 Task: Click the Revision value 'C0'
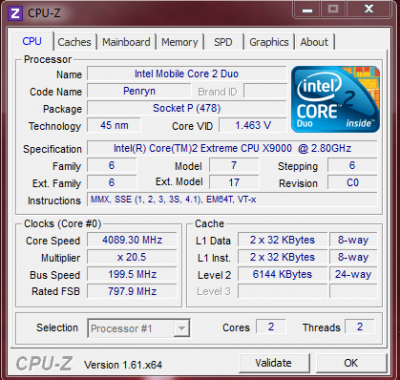352,182
